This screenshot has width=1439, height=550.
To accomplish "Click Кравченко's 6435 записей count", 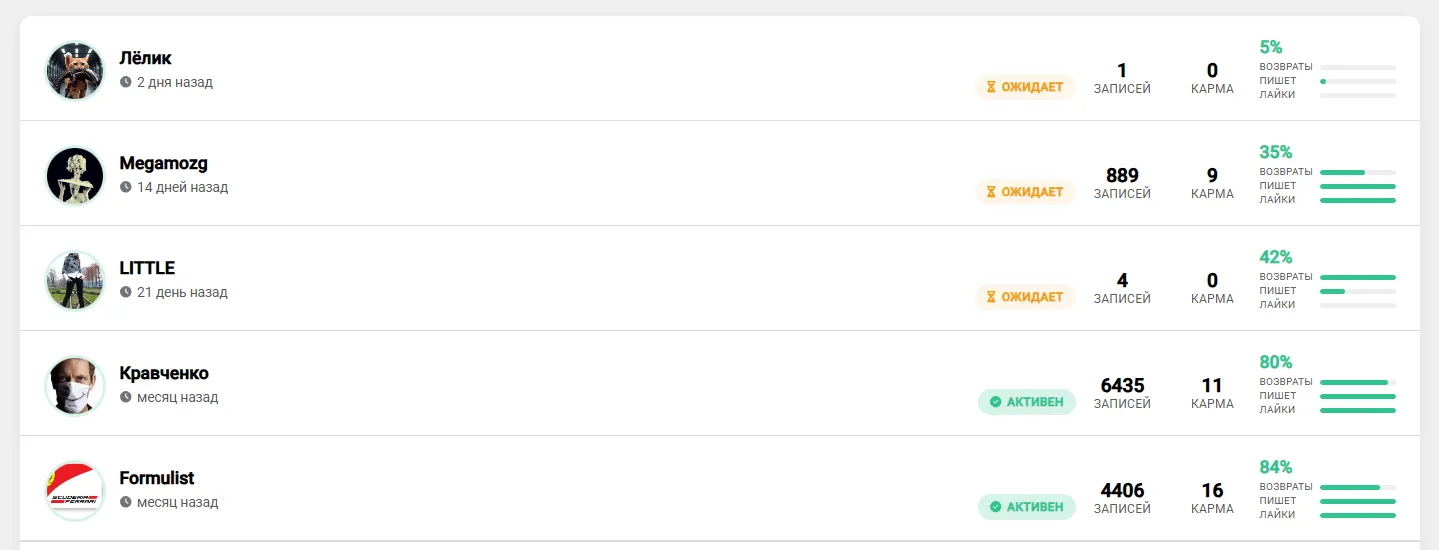I will [x=1122, y=386].
